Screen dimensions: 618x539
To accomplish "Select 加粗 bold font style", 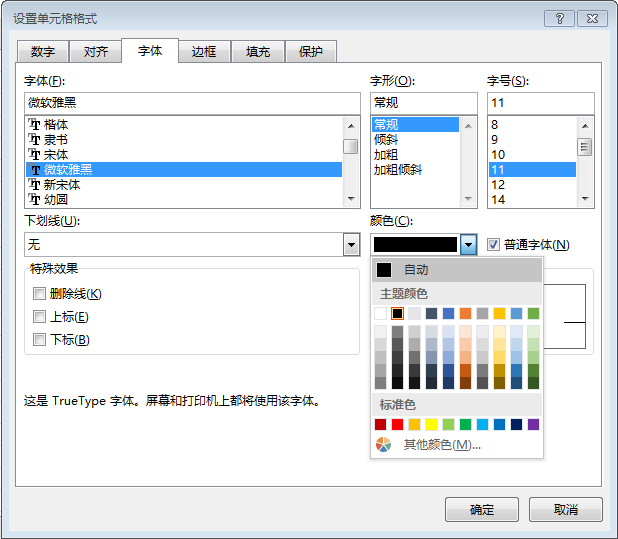I will [415, 154].
